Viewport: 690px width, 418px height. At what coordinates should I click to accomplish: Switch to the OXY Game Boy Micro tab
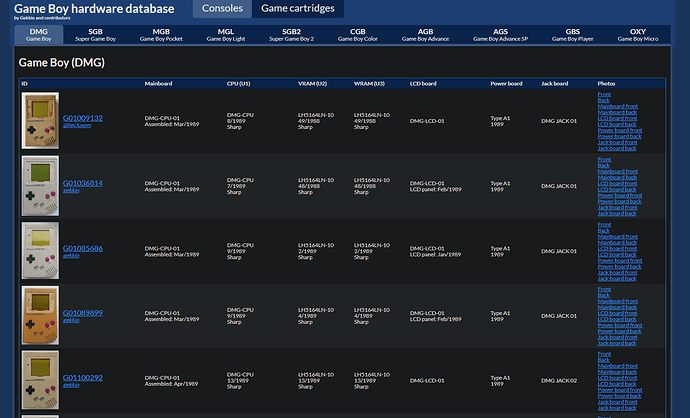click(x=638, y=35)
